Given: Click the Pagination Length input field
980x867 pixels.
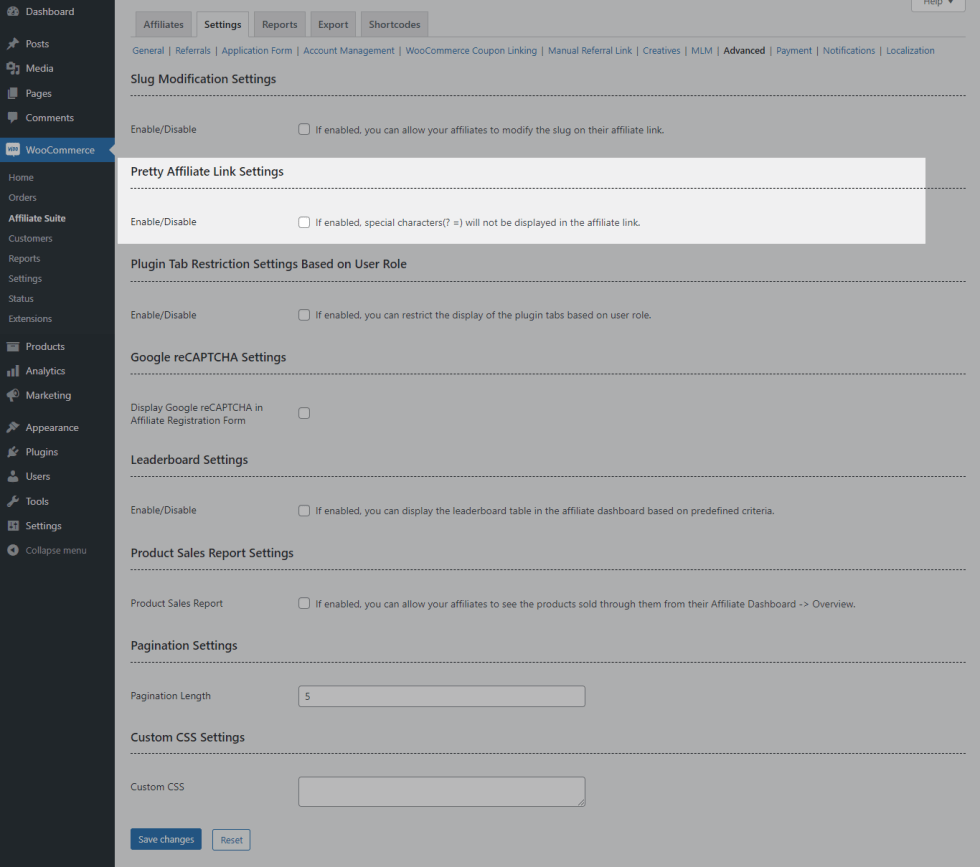Looking at the screenshot, I should tap(441, 696).
